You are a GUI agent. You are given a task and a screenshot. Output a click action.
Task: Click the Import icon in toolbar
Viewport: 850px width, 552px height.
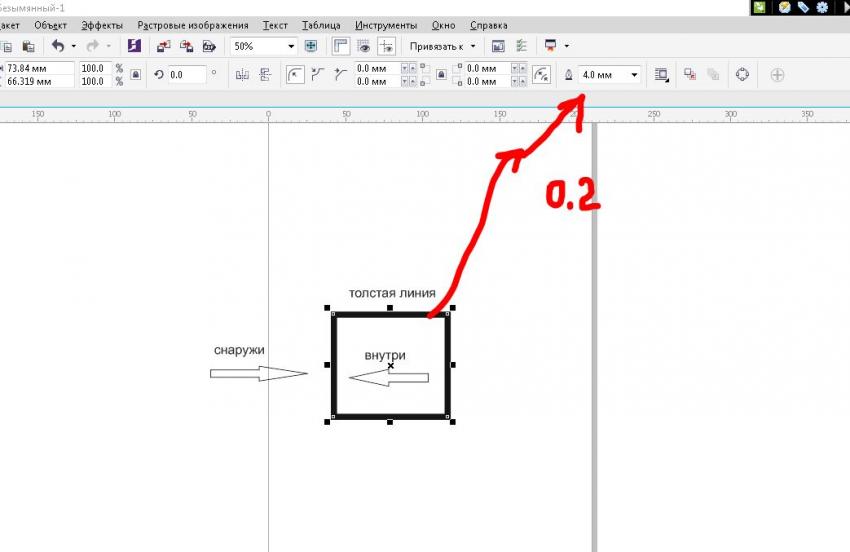click(163, 46)
